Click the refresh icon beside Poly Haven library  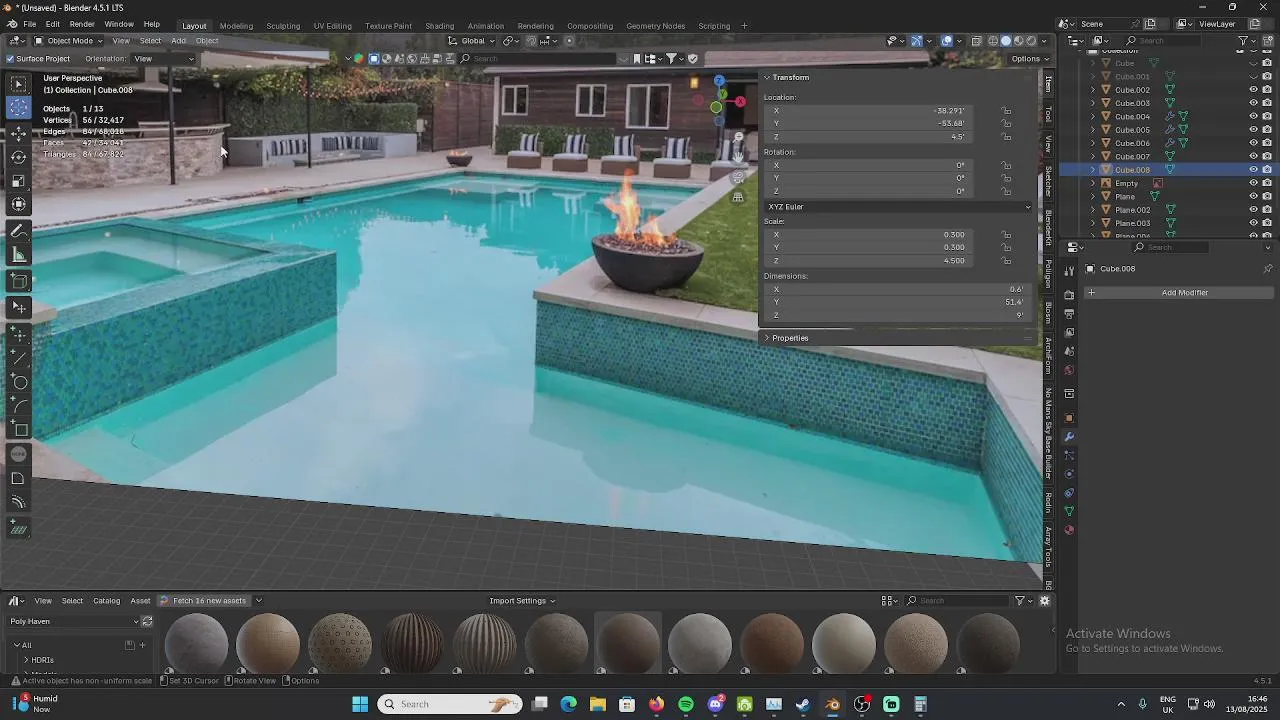(147, 621)
